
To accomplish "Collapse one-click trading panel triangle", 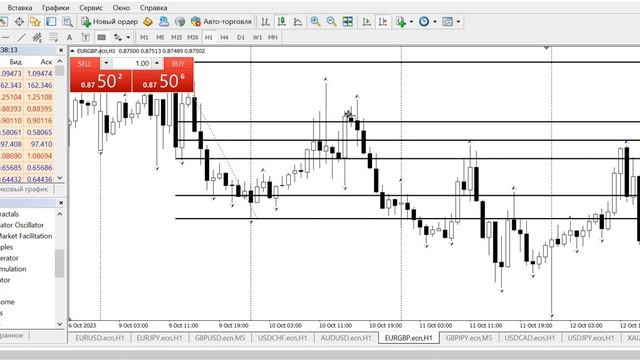I will [72, 51].
